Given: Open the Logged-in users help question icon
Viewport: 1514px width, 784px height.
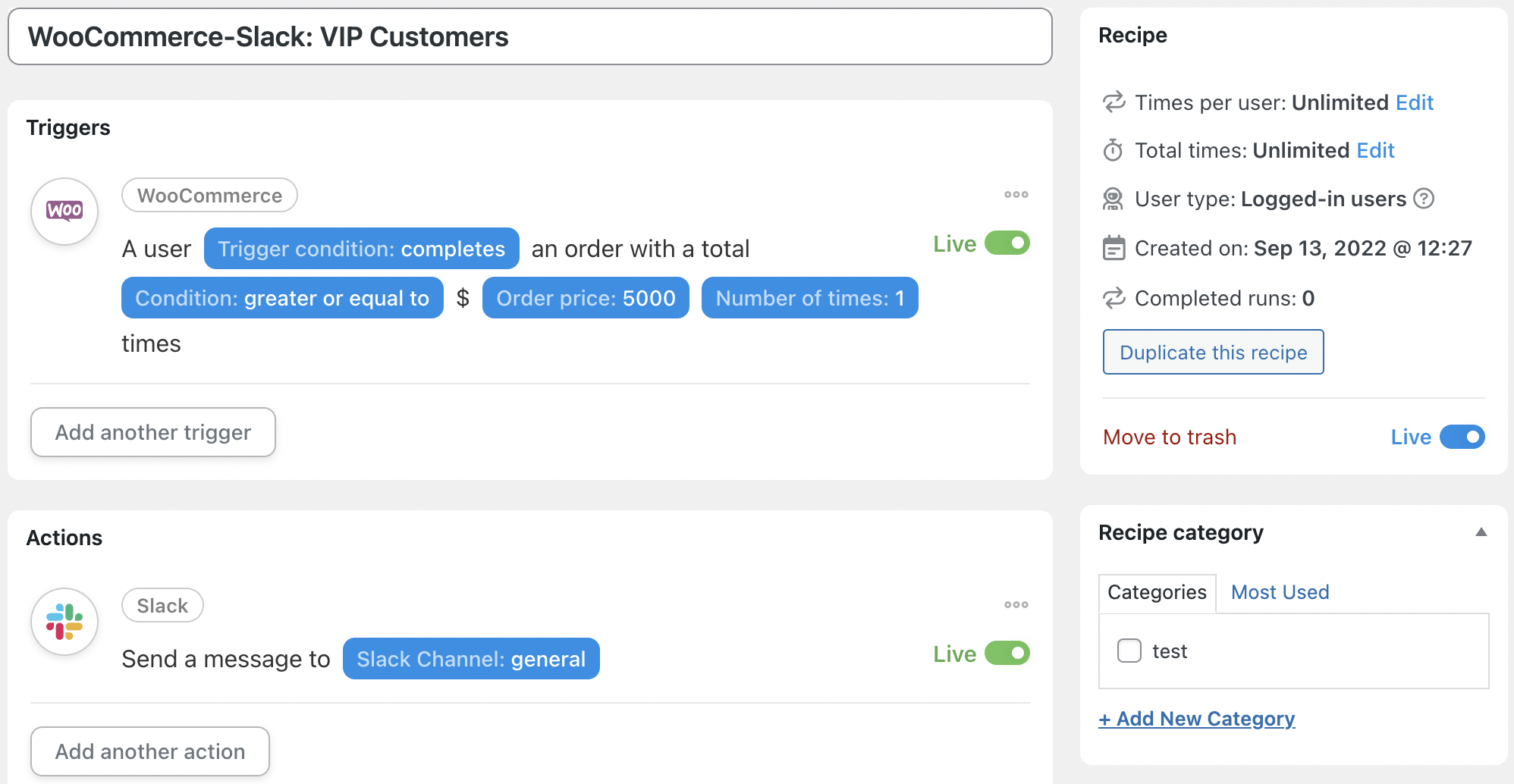Looking at the screenshot, I should click(1424, 199).
